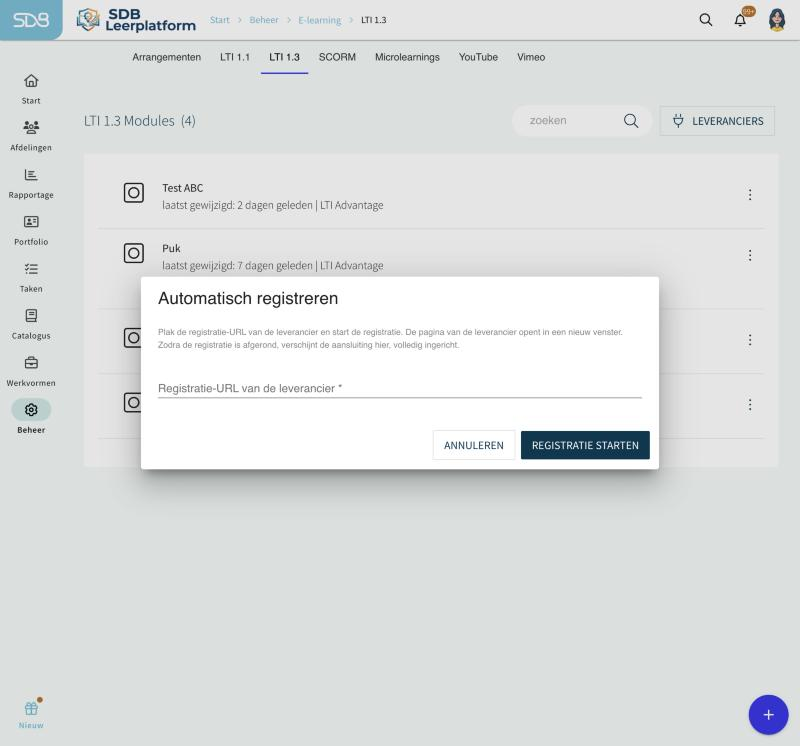Click the Puk module title
This screenshot has height=746, width=800.
coord(171,248)
